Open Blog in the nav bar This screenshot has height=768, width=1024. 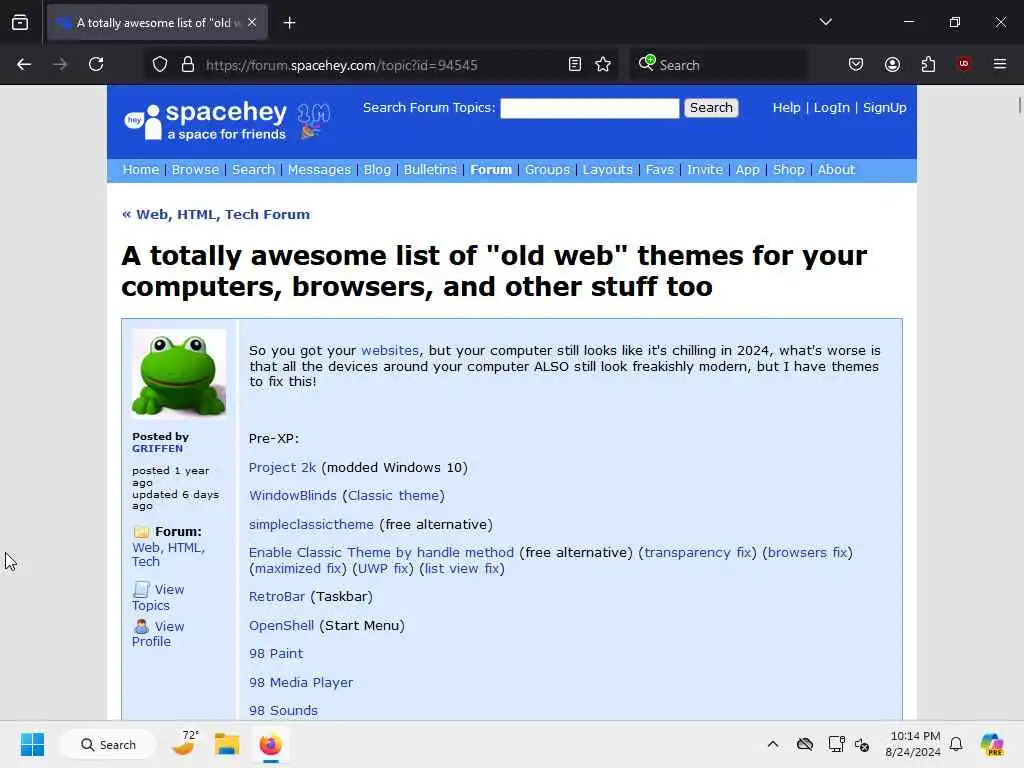pos(377,170)
